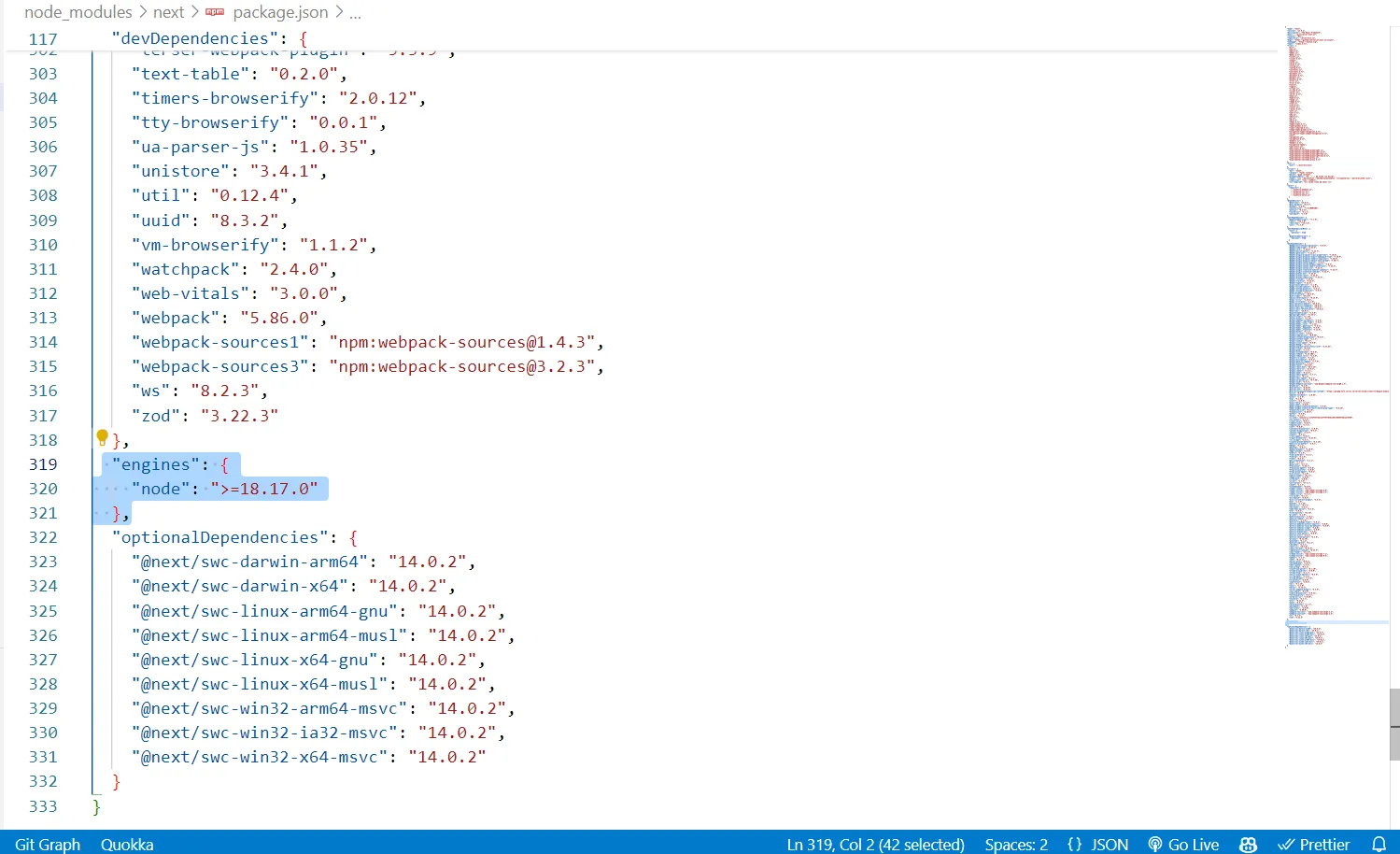Open node_modules breadcrumb

[78, 12]
